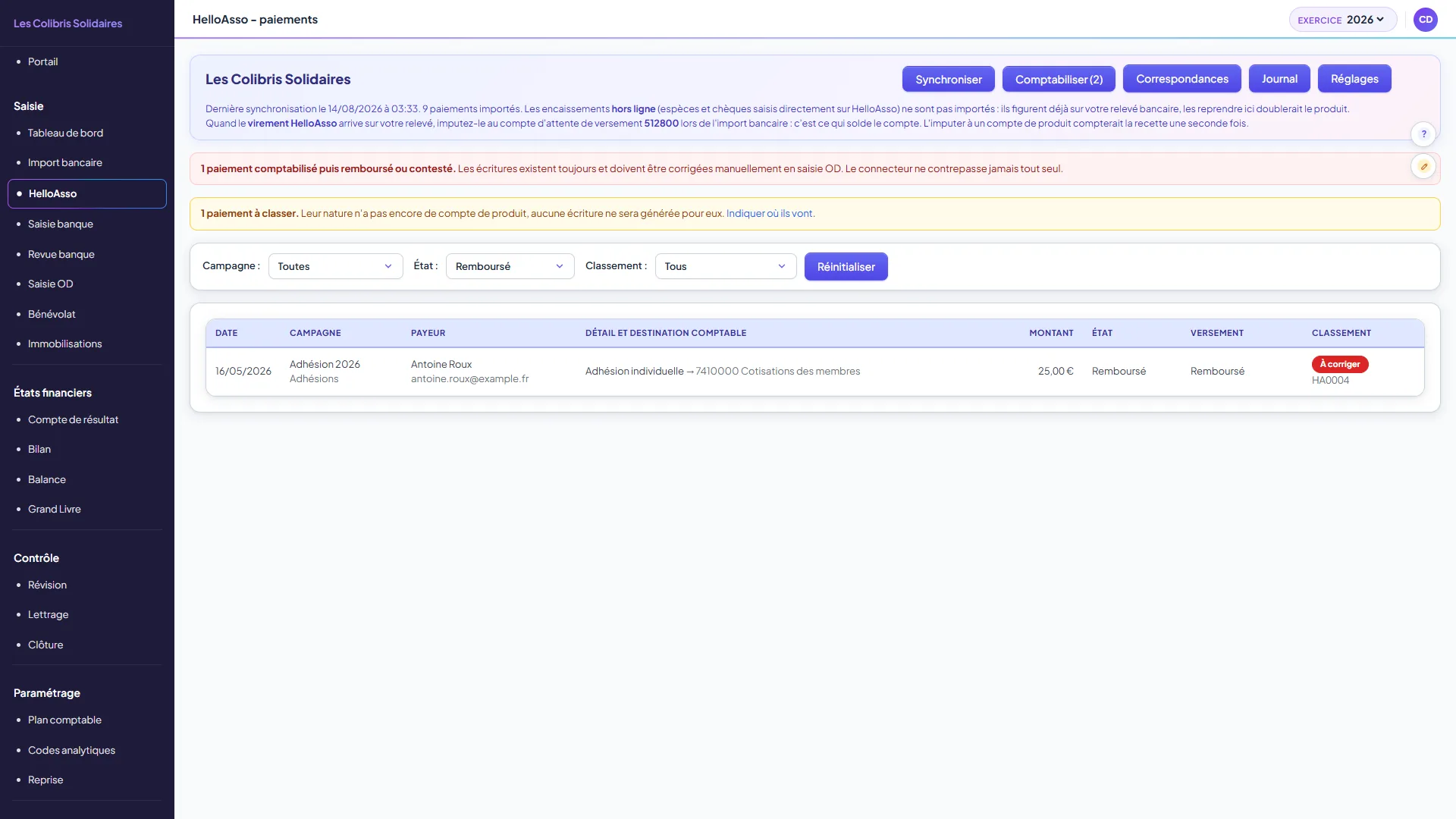Viewport: 1456px width, 819px height.
Task: Open Lettrage in the sidebar
Action: pos(48,614)
